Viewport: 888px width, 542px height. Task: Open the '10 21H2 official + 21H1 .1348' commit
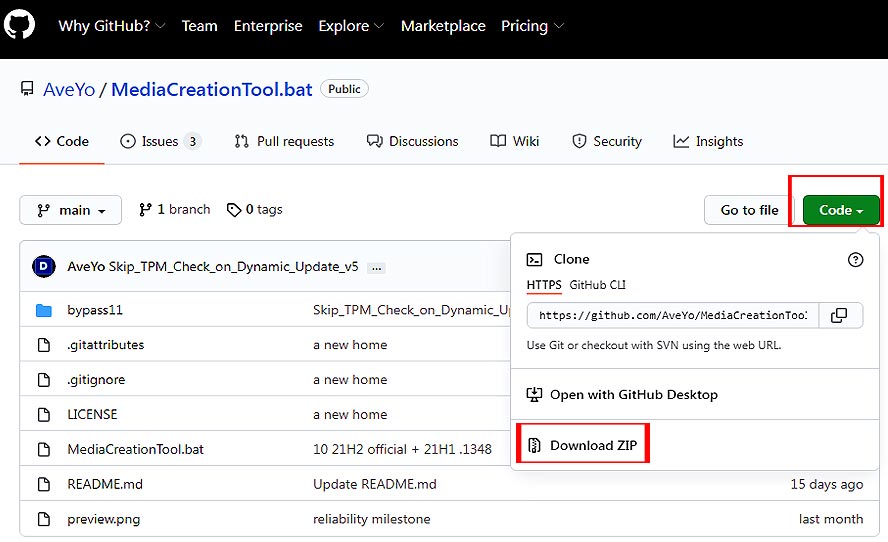pos(402,449)
